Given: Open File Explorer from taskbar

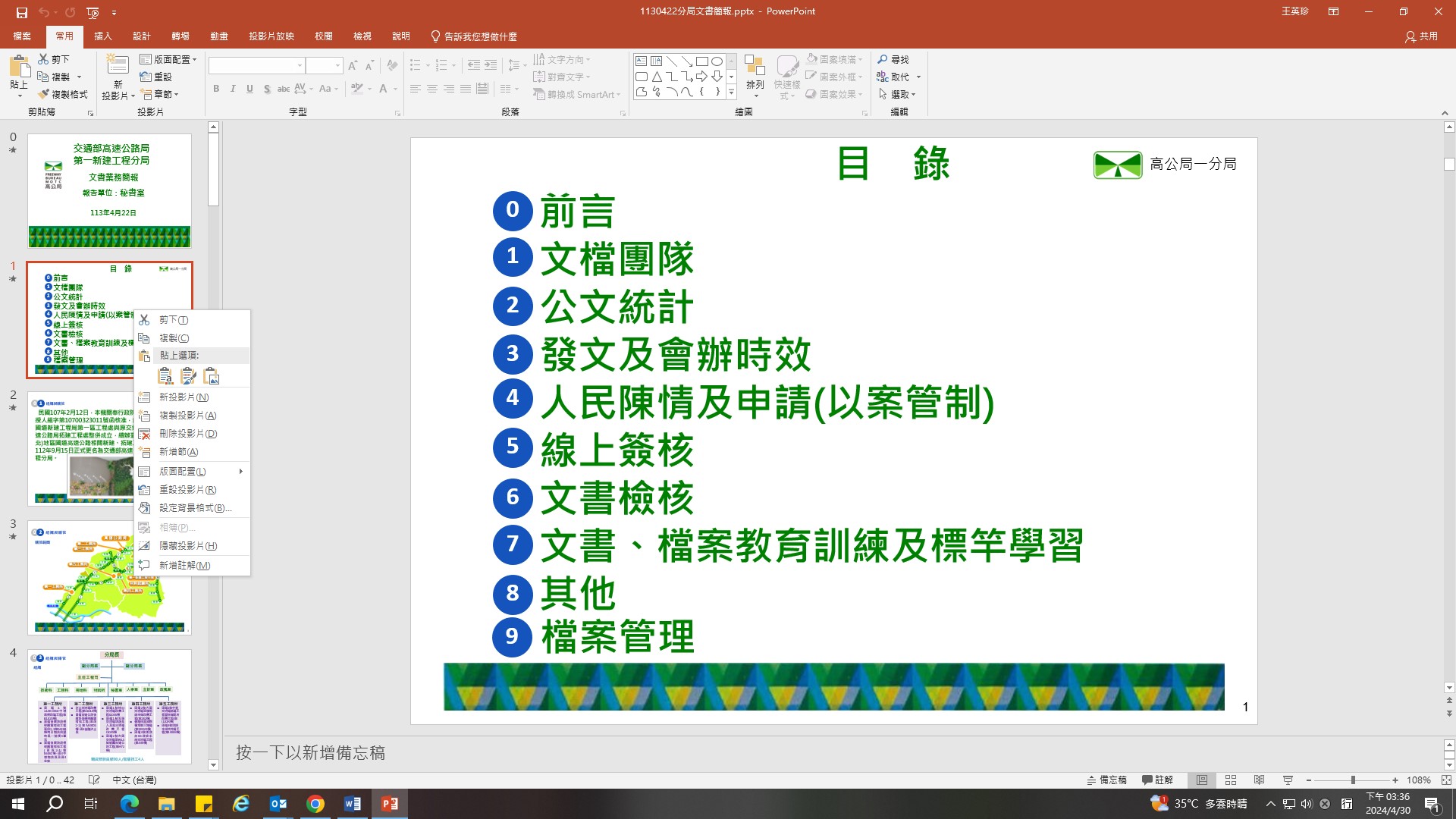Looking at the screenshot, I should tap(166, 804).
